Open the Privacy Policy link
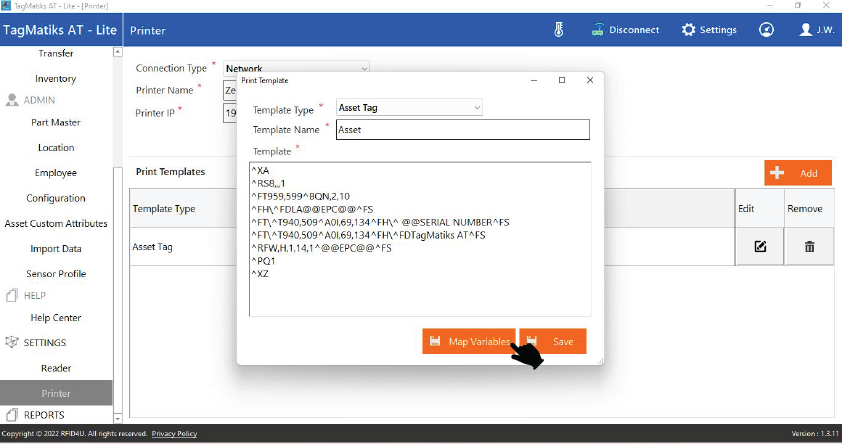This screenshot has height=444, width=842. click(x=174, y=434)
